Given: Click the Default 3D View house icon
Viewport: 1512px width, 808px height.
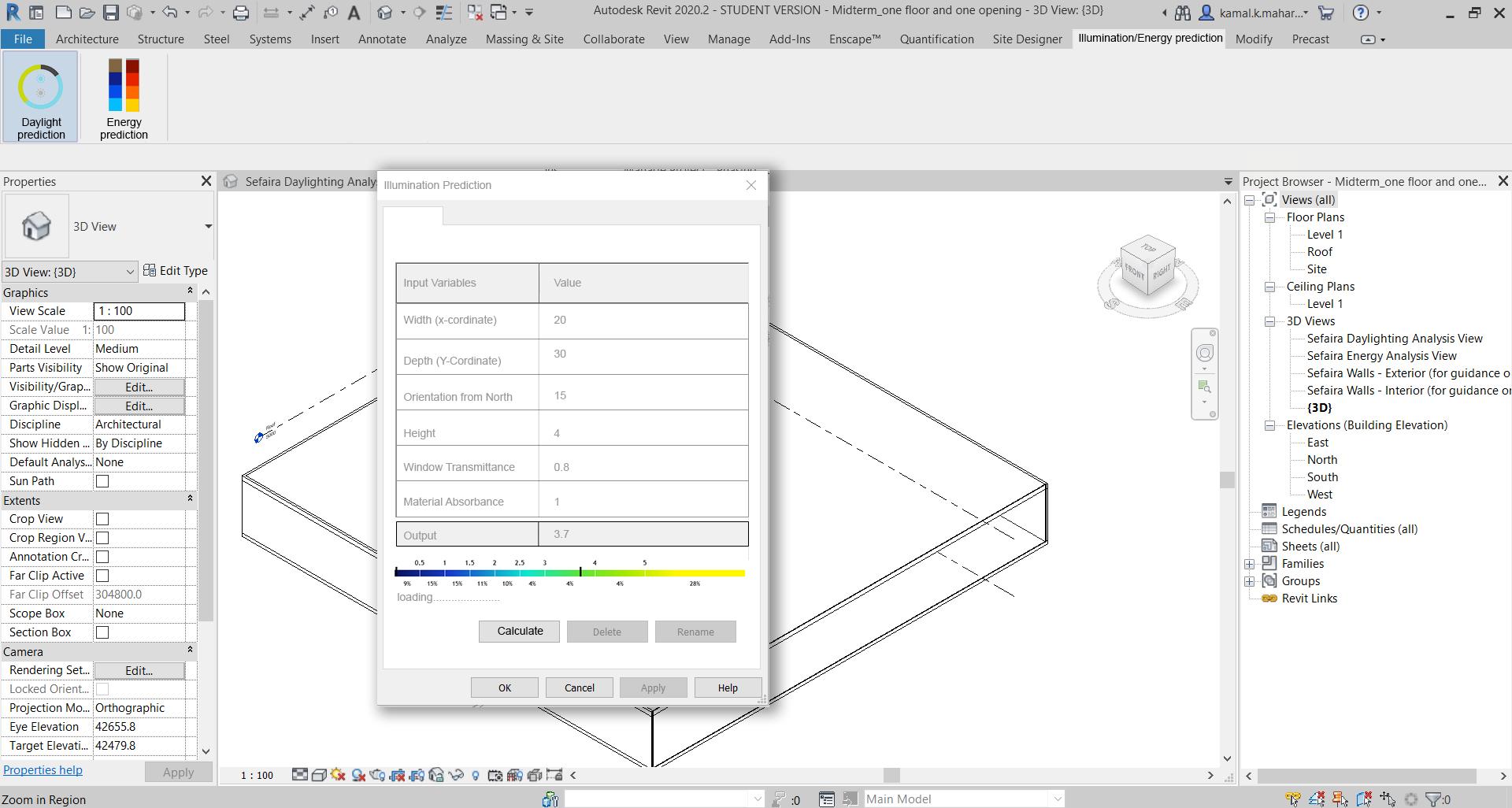Looking at the screenshot, I should 384,13.
